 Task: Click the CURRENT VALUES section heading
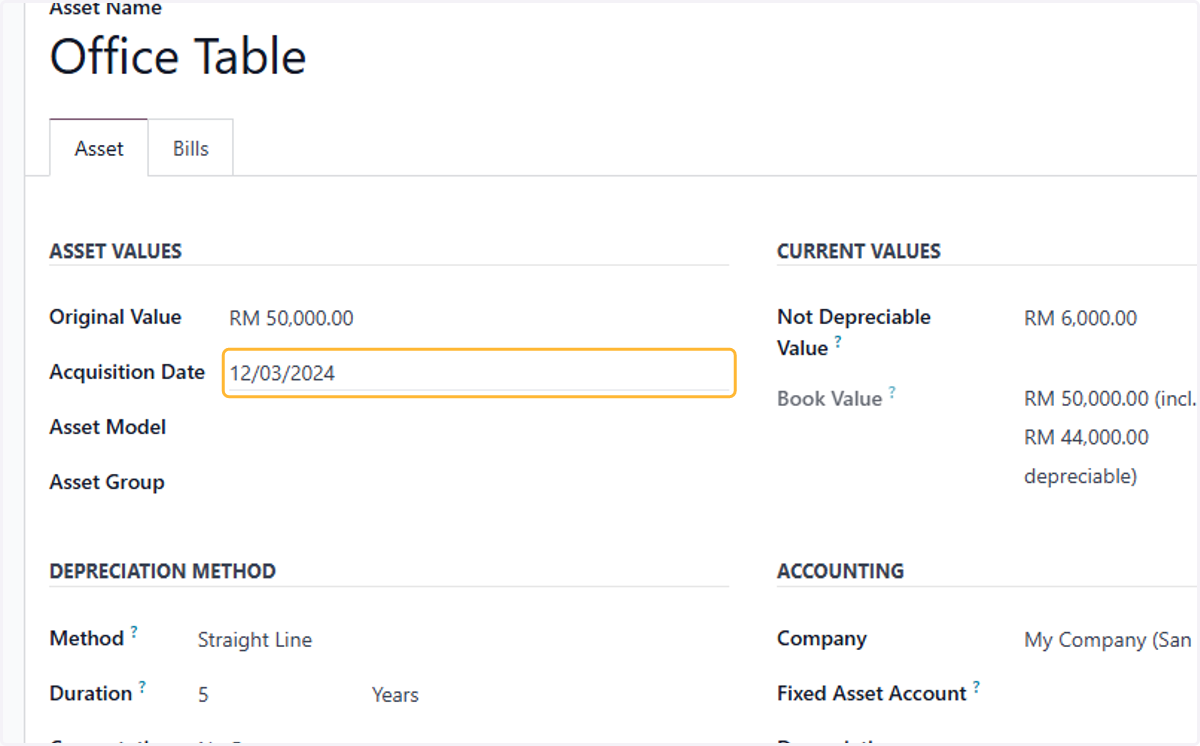click(859, 252)
